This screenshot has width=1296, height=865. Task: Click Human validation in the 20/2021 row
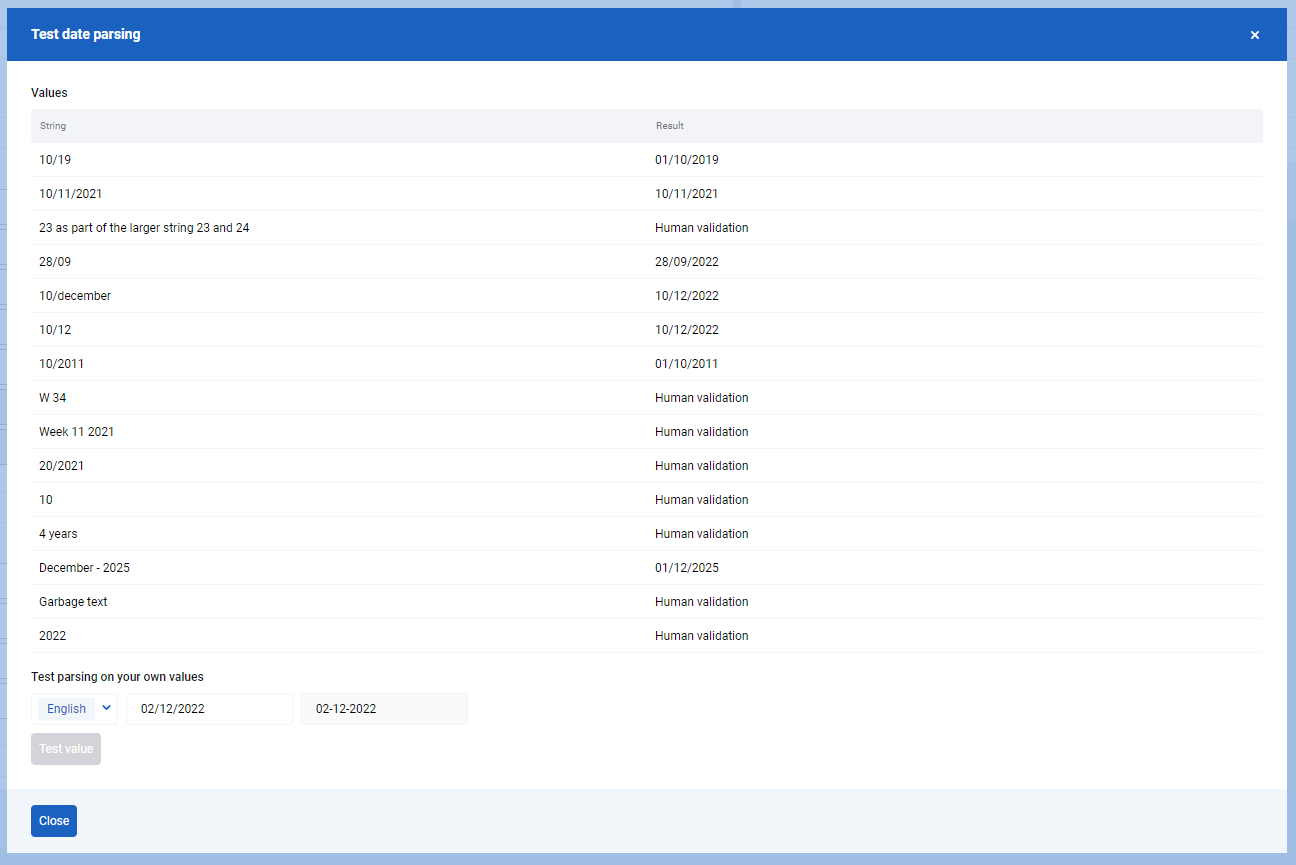[702, 466]
